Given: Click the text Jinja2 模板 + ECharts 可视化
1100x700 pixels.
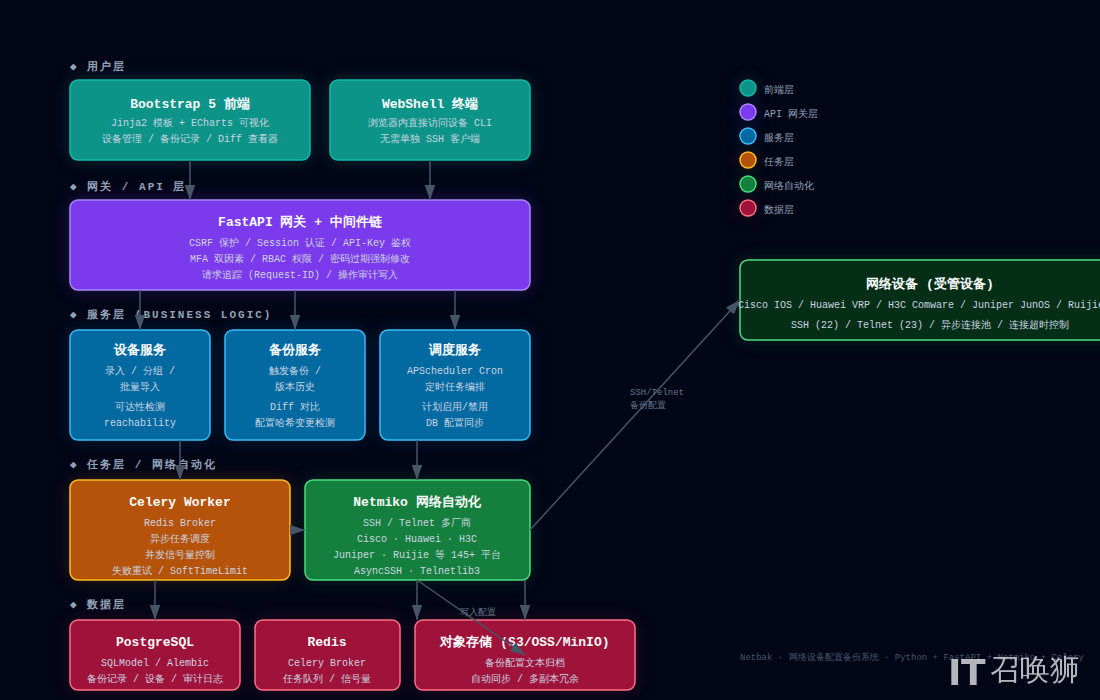Looking at the screenshot, I should point(190,123).
